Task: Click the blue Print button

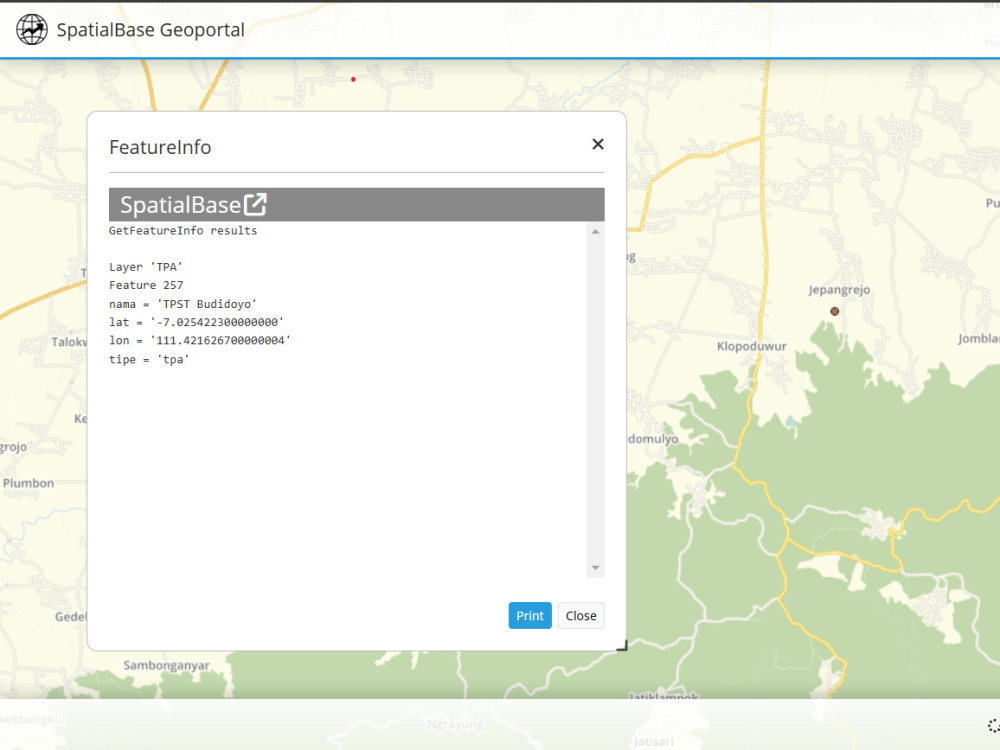Action: click(x=529, y=615)
